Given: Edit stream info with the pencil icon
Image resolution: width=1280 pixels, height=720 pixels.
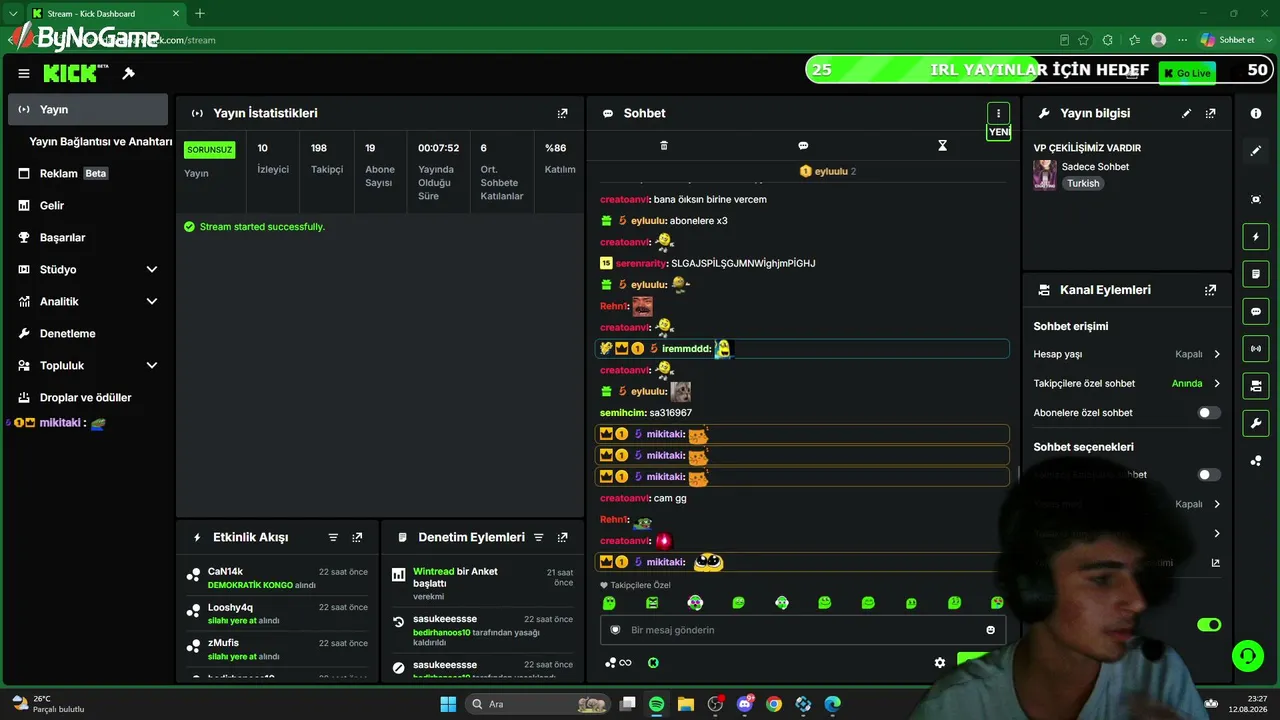Looking at the screenshot, I should (1187, 113).
